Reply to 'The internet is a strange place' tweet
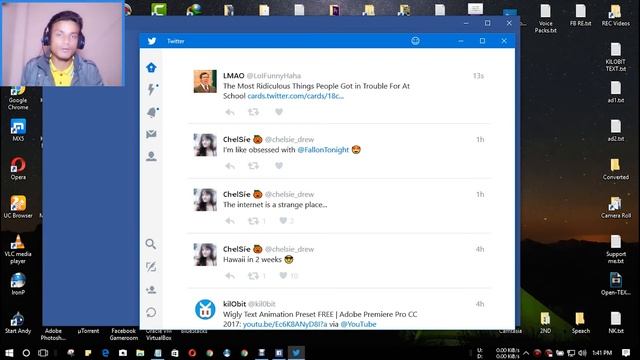 [x=230, y=221]
